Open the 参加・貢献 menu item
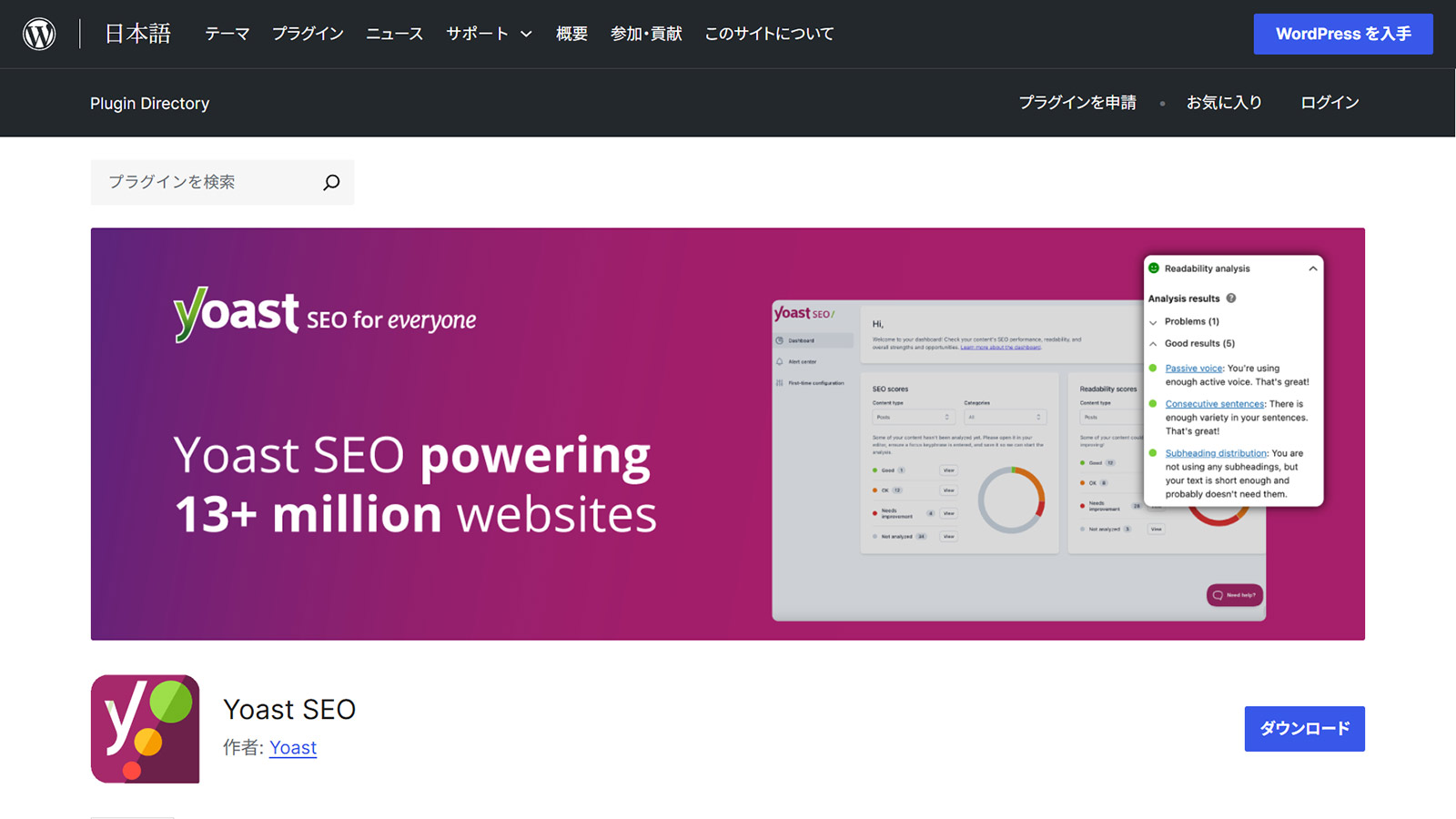This screenshot has height=819, width=1456. 646,34
